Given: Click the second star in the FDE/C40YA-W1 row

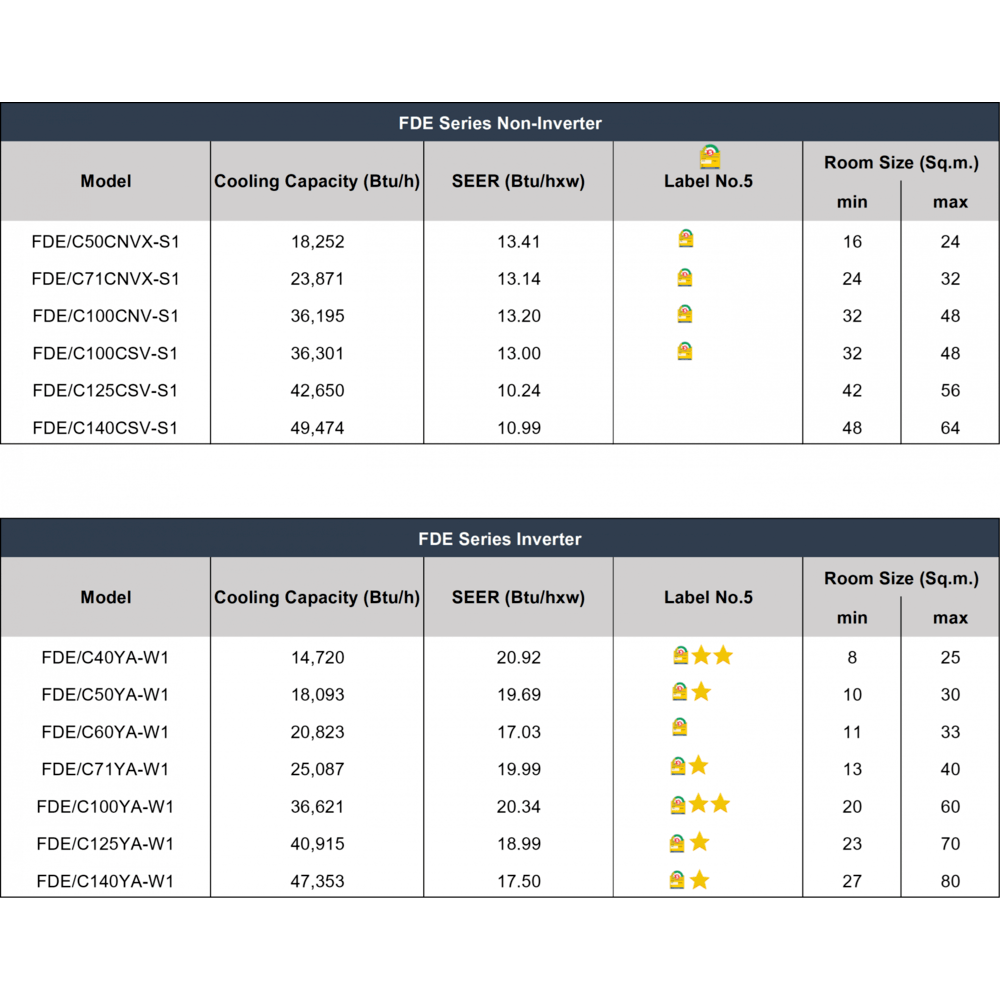Looking at the screenshot, I should (722, 656).
